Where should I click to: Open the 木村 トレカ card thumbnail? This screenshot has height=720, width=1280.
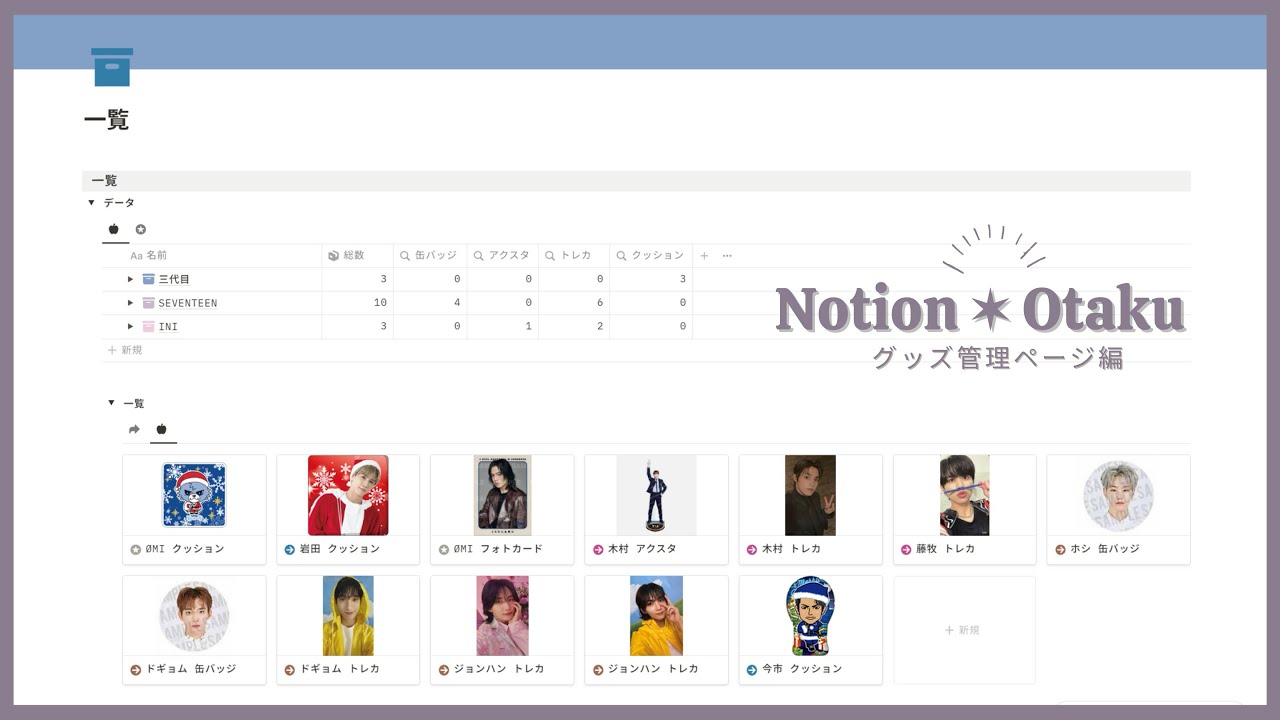pyautogui.click(x=810, y=495)
